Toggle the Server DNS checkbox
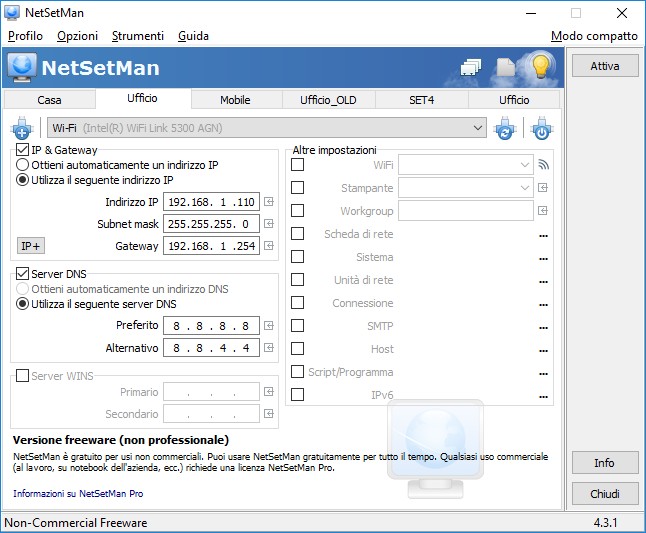 pyautogui.click(x=22, y=274)
